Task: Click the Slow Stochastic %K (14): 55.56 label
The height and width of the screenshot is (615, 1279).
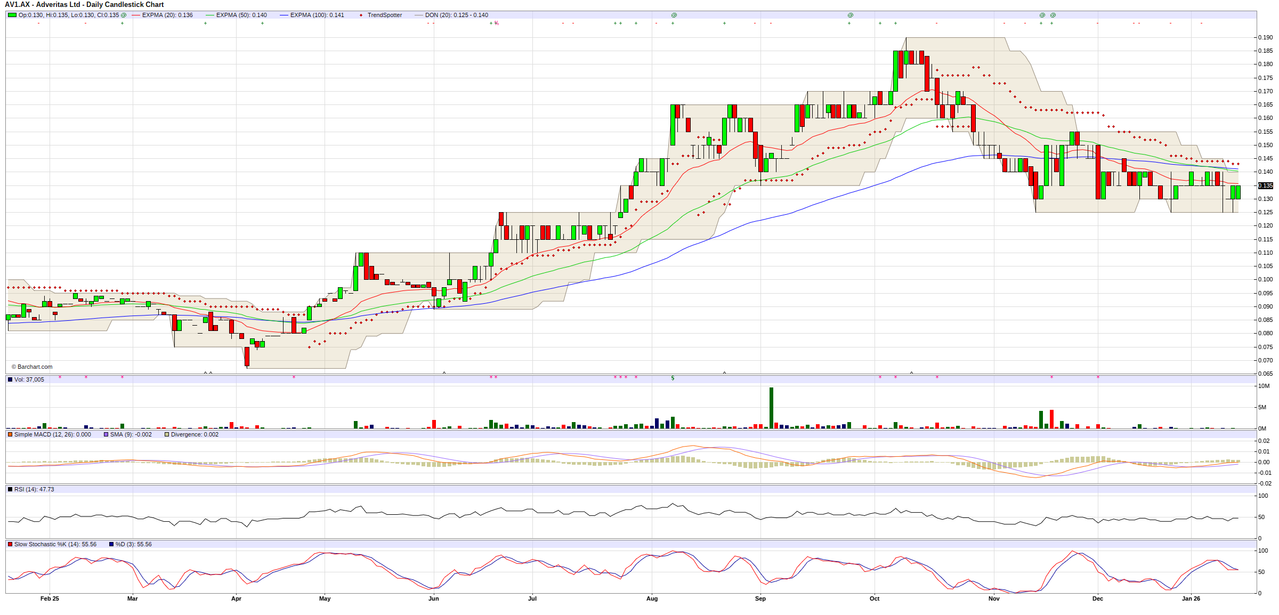Action: (x=56, y=544)
